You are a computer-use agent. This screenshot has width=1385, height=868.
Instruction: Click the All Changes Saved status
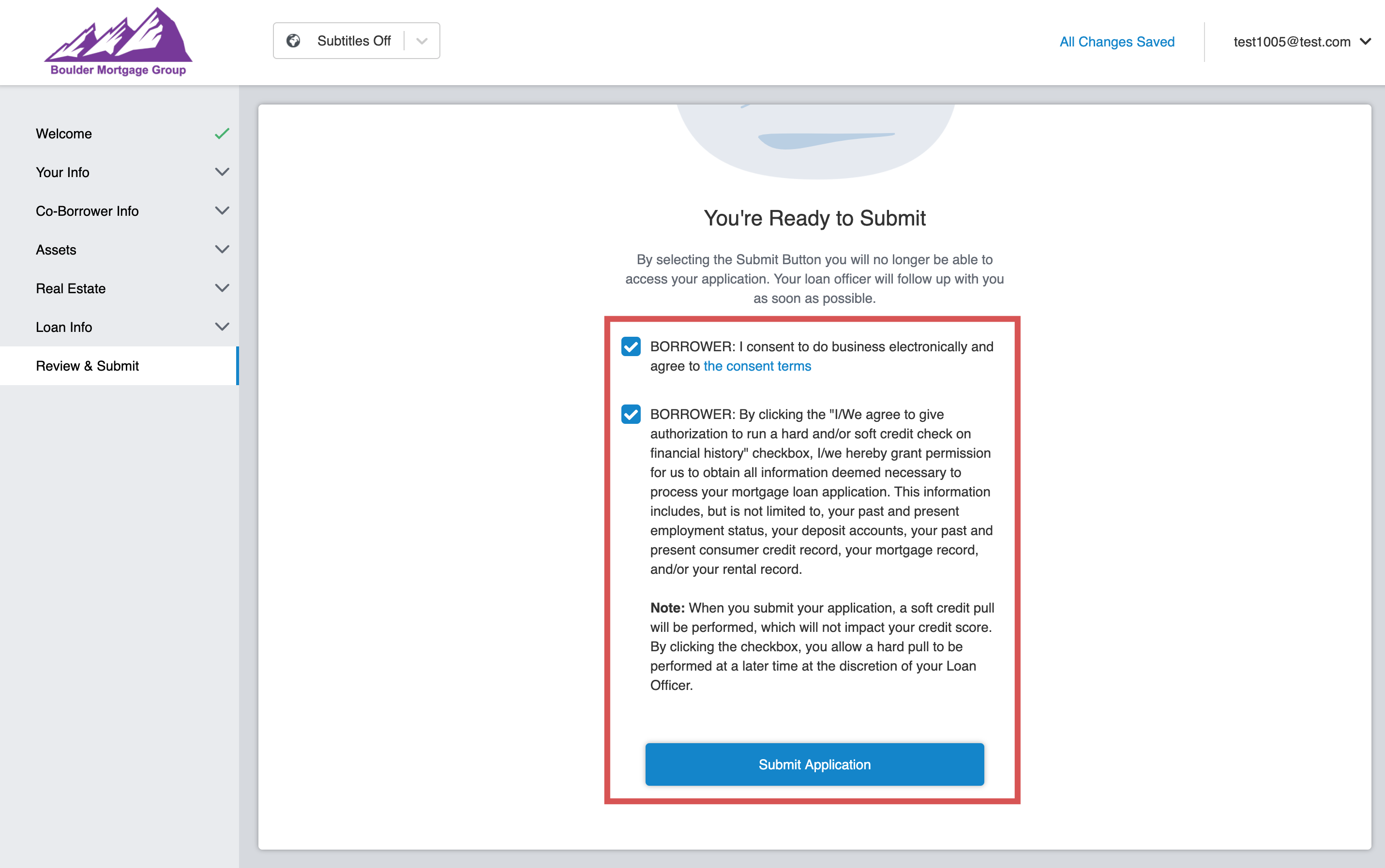point(1116,42)
